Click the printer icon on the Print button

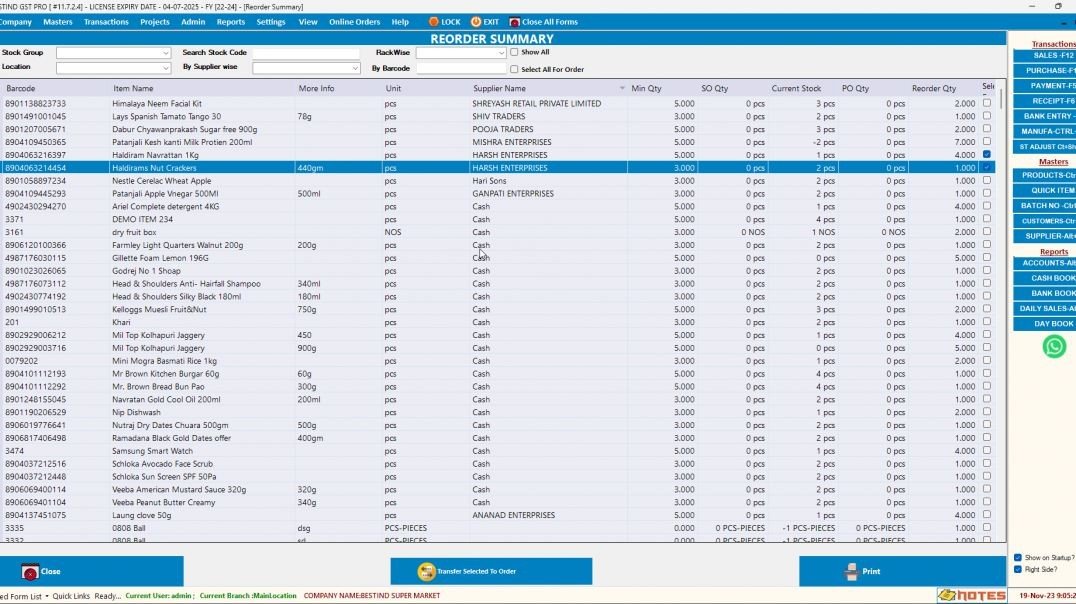pyautogui.click(x=851, y=570)
